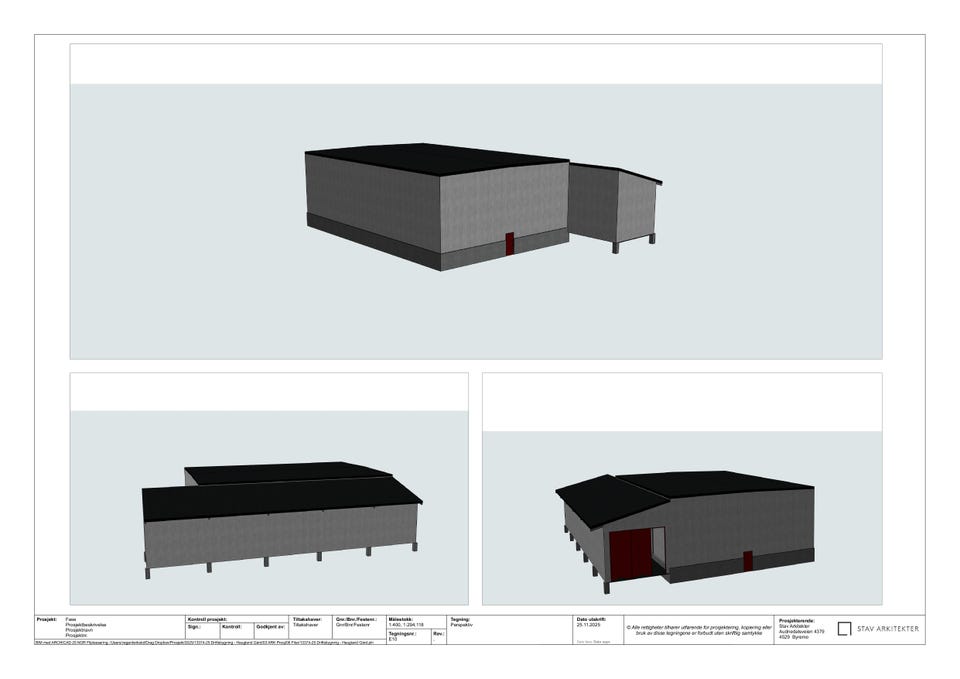Viewport: 960px width, 679px height.
Task: Click the 'Tiltakshaver:' label
Action: click(x=307, y=620)
